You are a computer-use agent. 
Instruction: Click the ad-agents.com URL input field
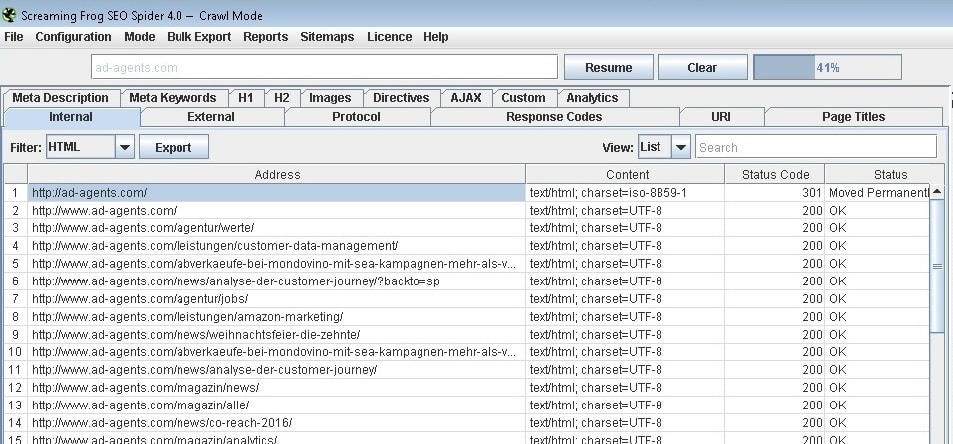324,67
